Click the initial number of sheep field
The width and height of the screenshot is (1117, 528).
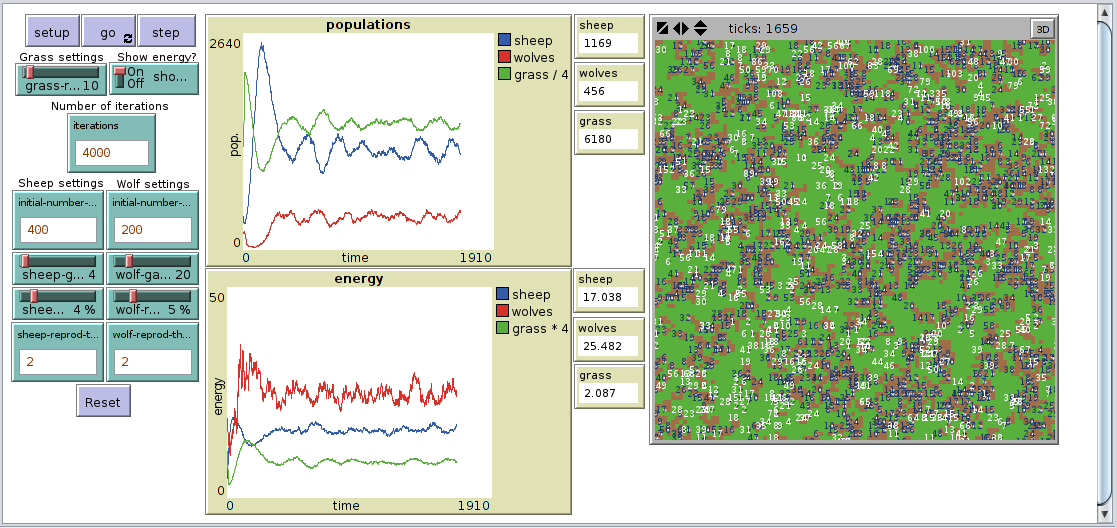coord(57,231)
